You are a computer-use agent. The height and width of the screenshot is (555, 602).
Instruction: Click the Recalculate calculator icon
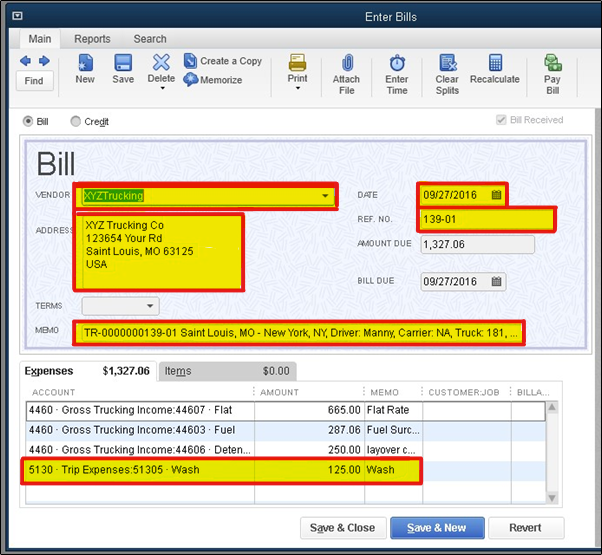[495, 63]
